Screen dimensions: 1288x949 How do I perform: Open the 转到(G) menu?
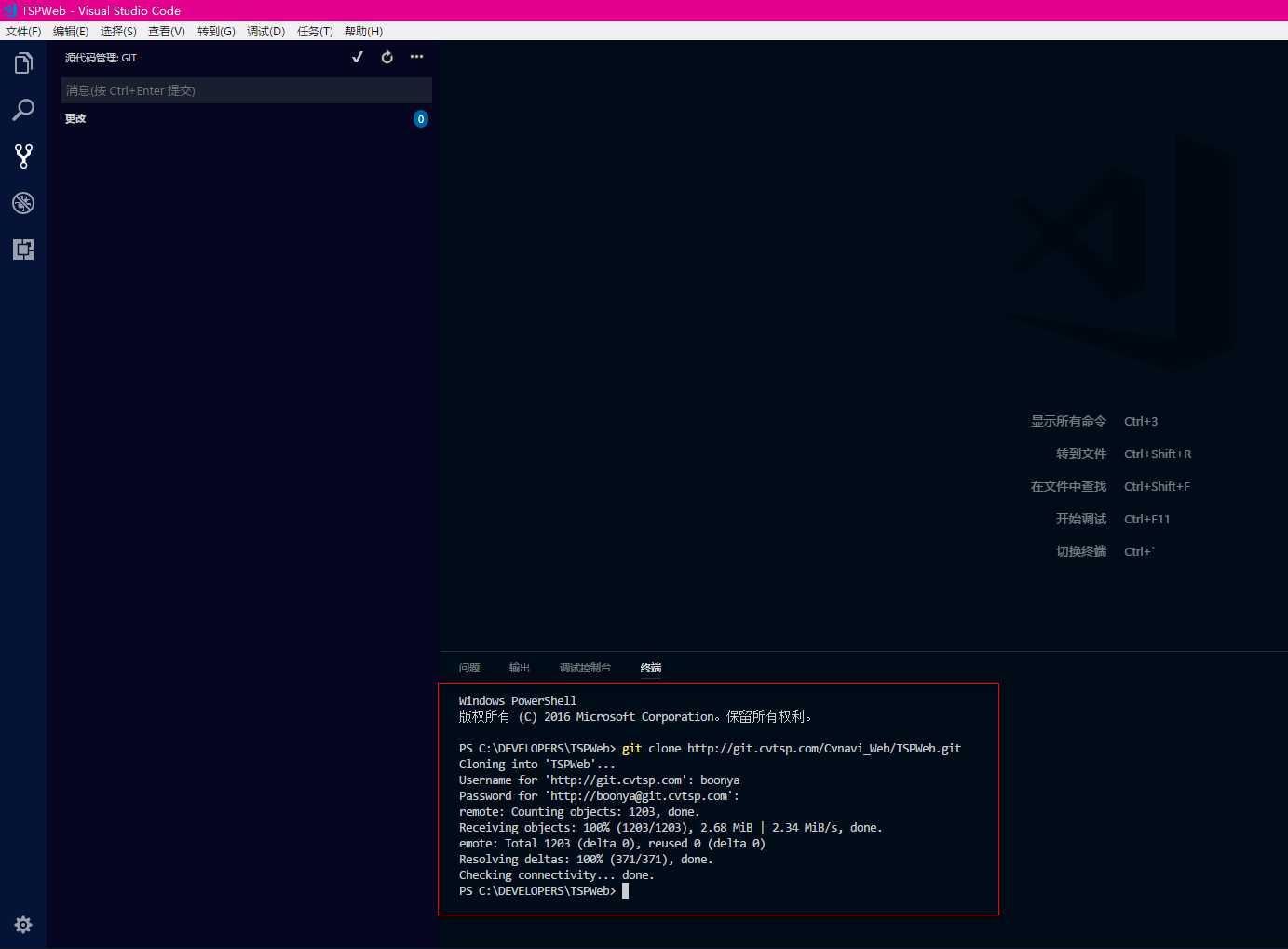click(216, 32)
